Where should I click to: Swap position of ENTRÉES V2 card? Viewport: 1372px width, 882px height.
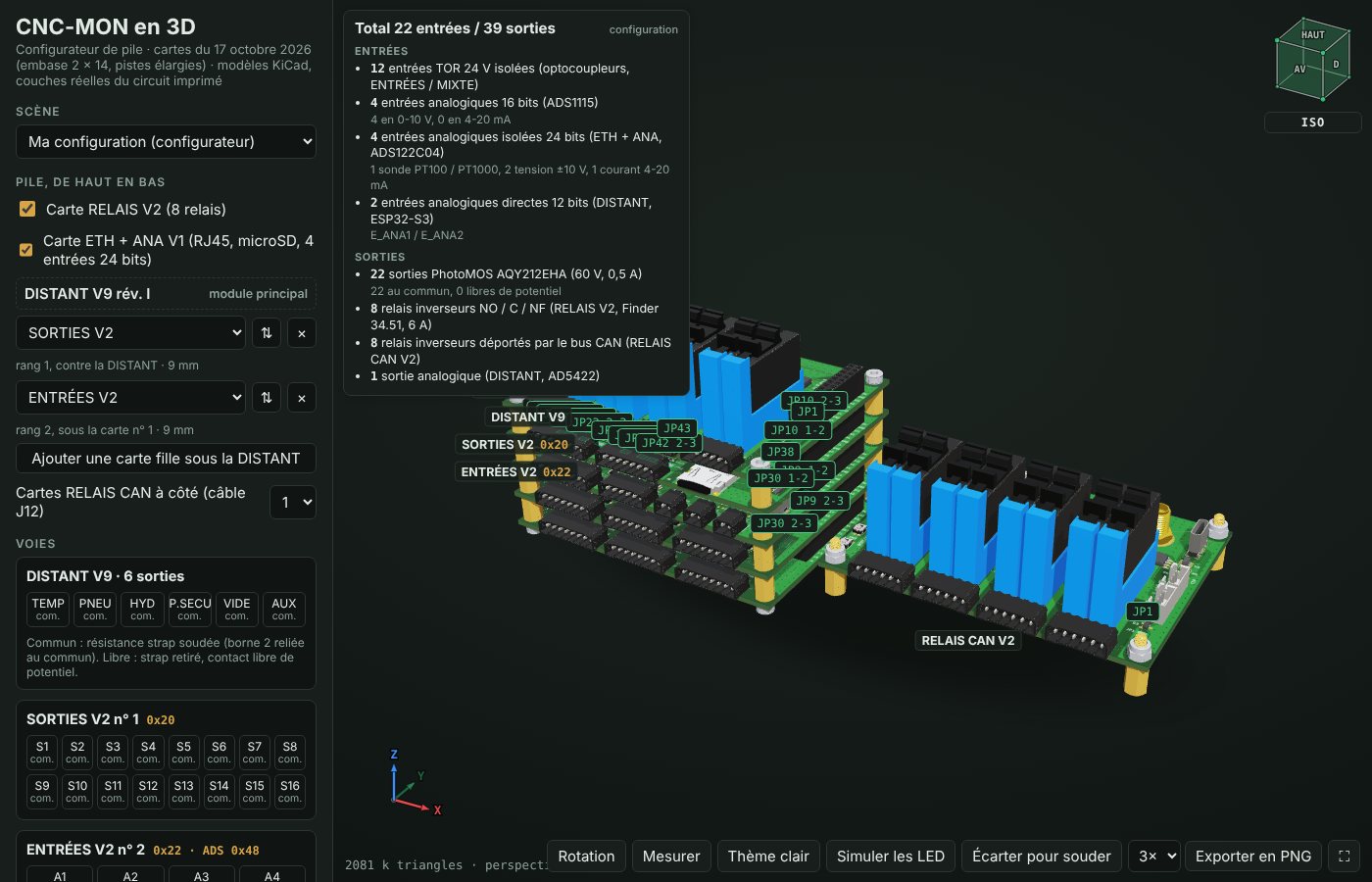click(267, 398)
